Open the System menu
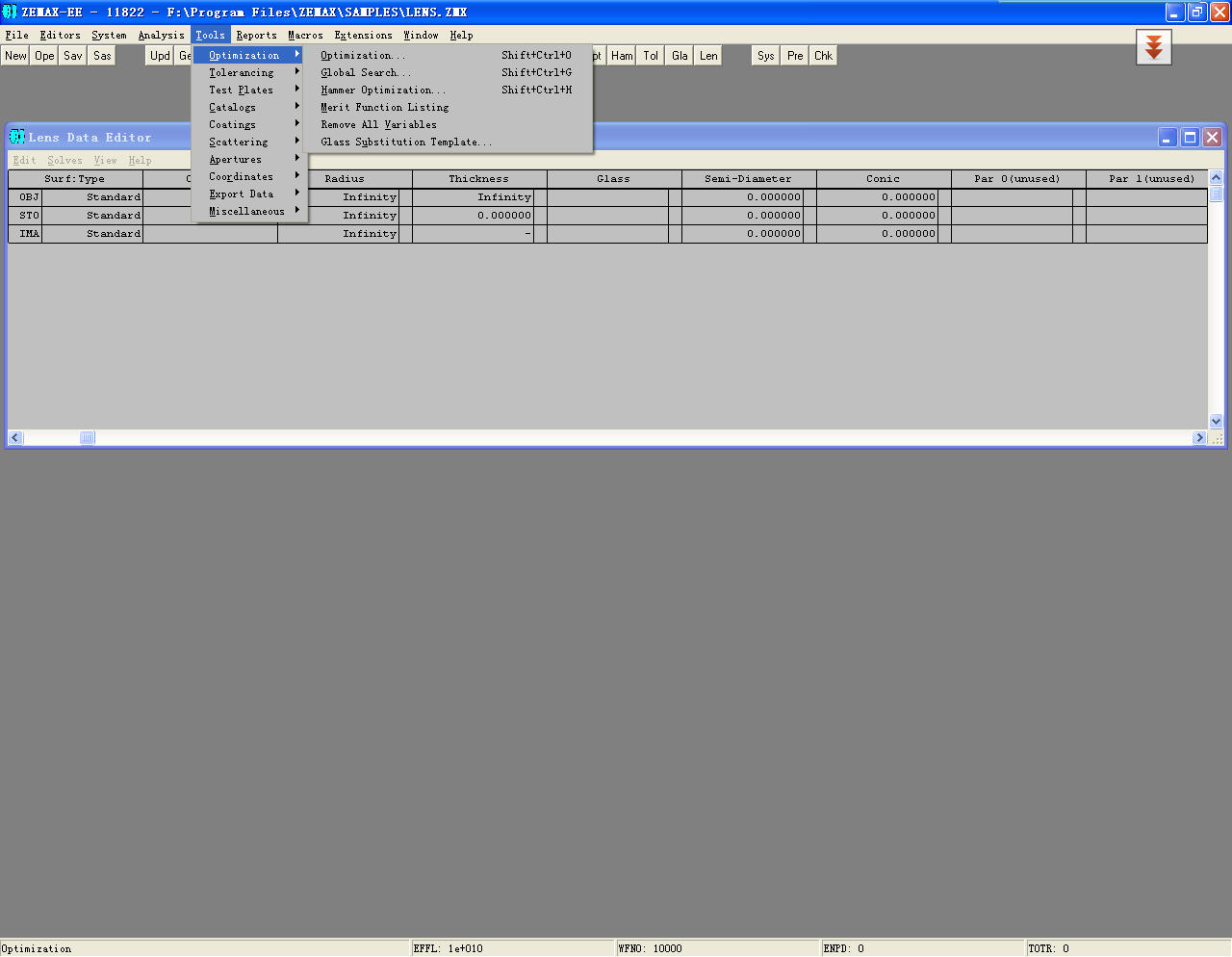Screen dimensions: 1232x957 [x=109, y=36]
